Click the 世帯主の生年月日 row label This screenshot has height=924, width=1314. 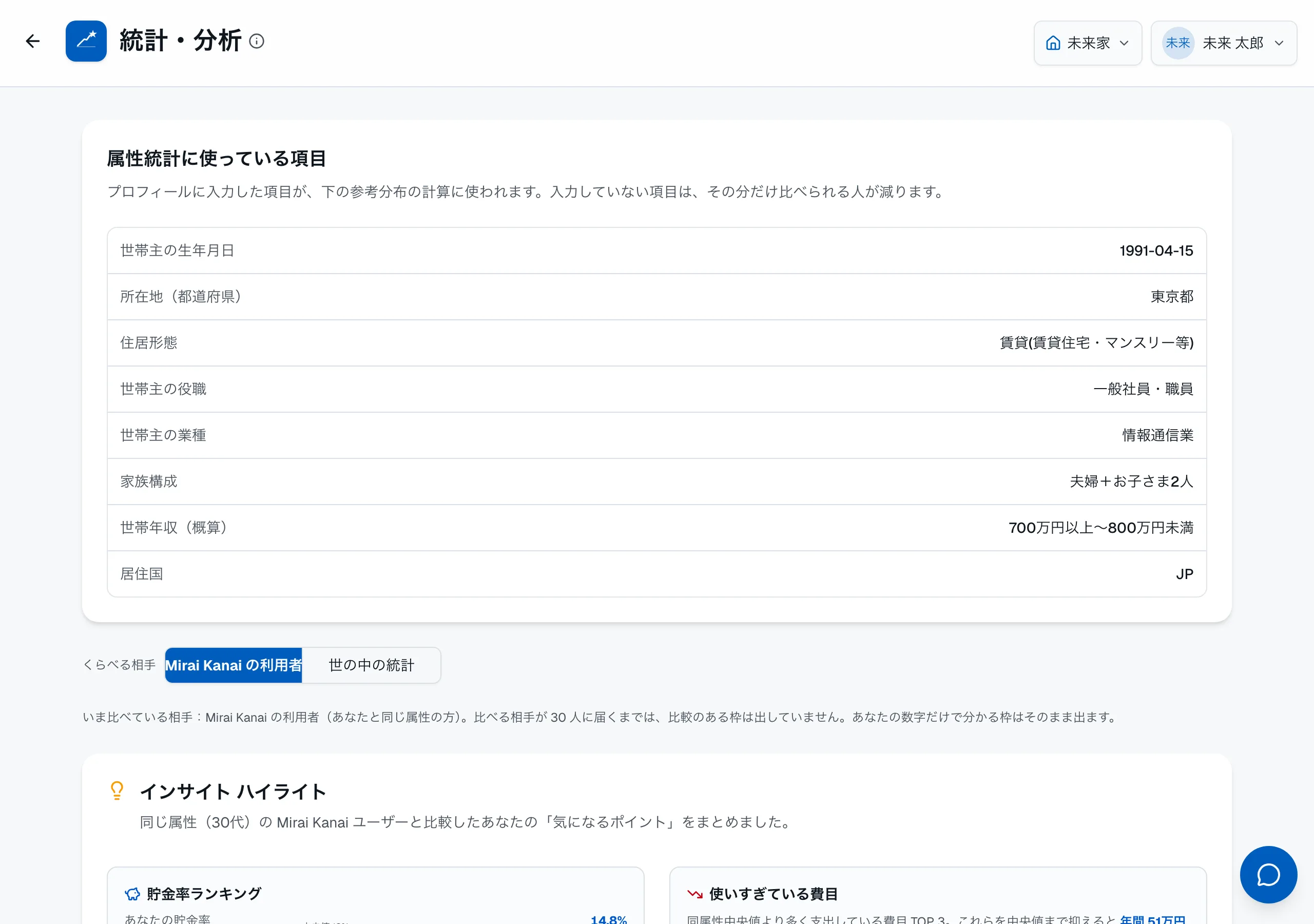[178, 251]
